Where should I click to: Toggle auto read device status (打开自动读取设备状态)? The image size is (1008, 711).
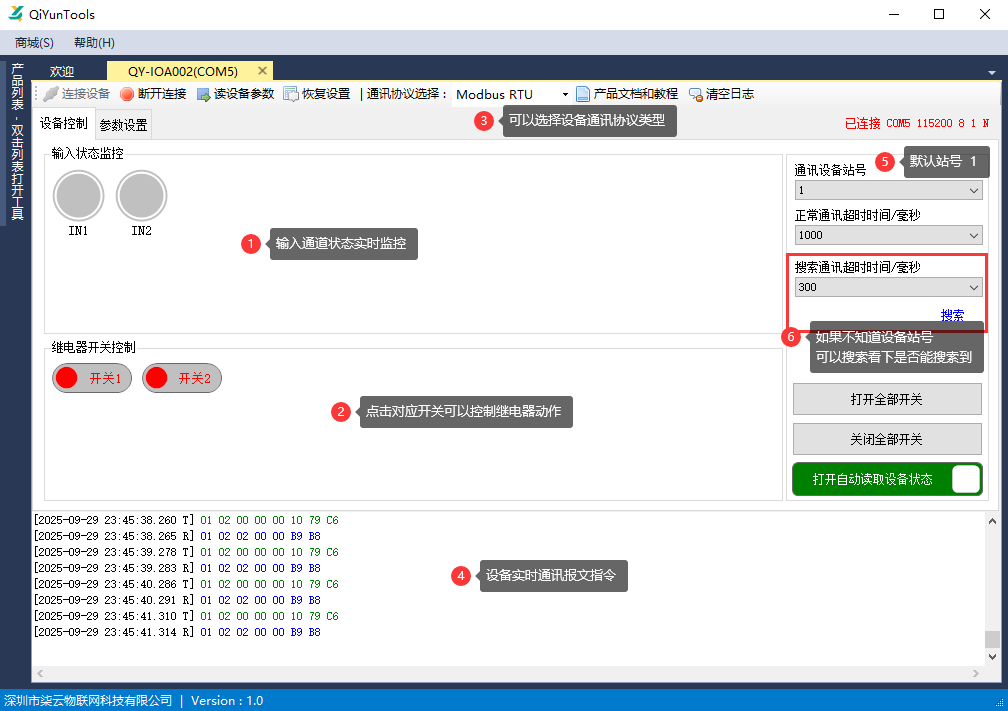pyautogui.click(x=965, y=479)
